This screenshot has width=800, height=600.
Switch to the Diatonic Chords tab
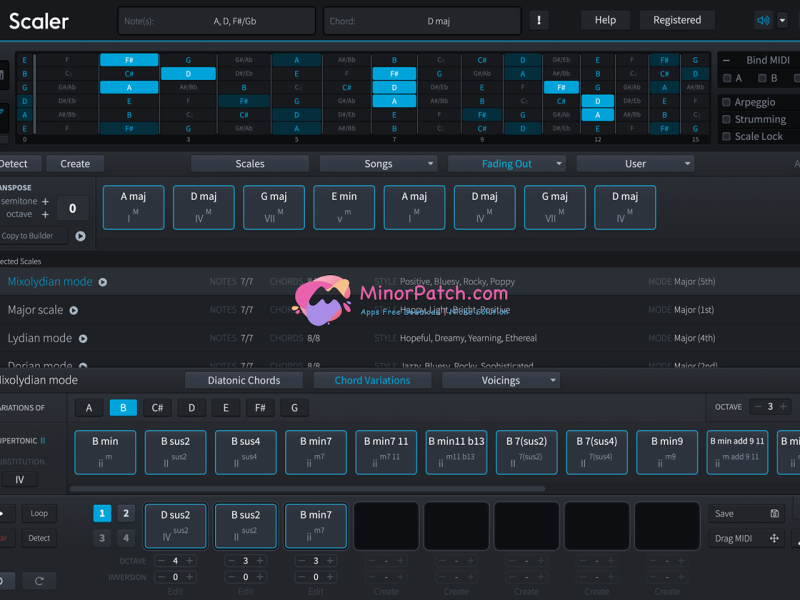click(x=244, y=380)
